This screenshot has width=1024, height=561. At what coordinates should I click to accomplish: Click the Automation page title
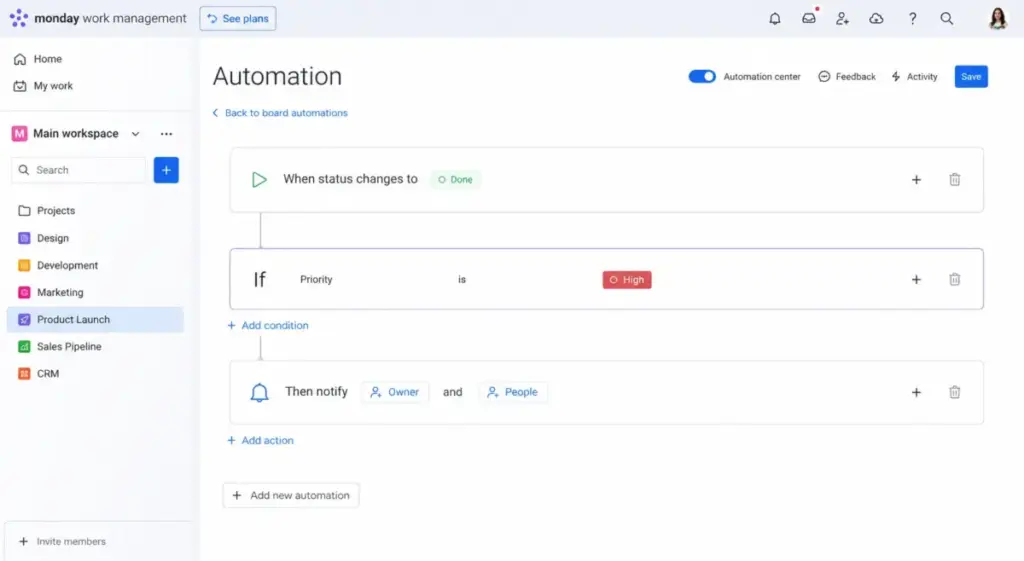click(277, 76)
